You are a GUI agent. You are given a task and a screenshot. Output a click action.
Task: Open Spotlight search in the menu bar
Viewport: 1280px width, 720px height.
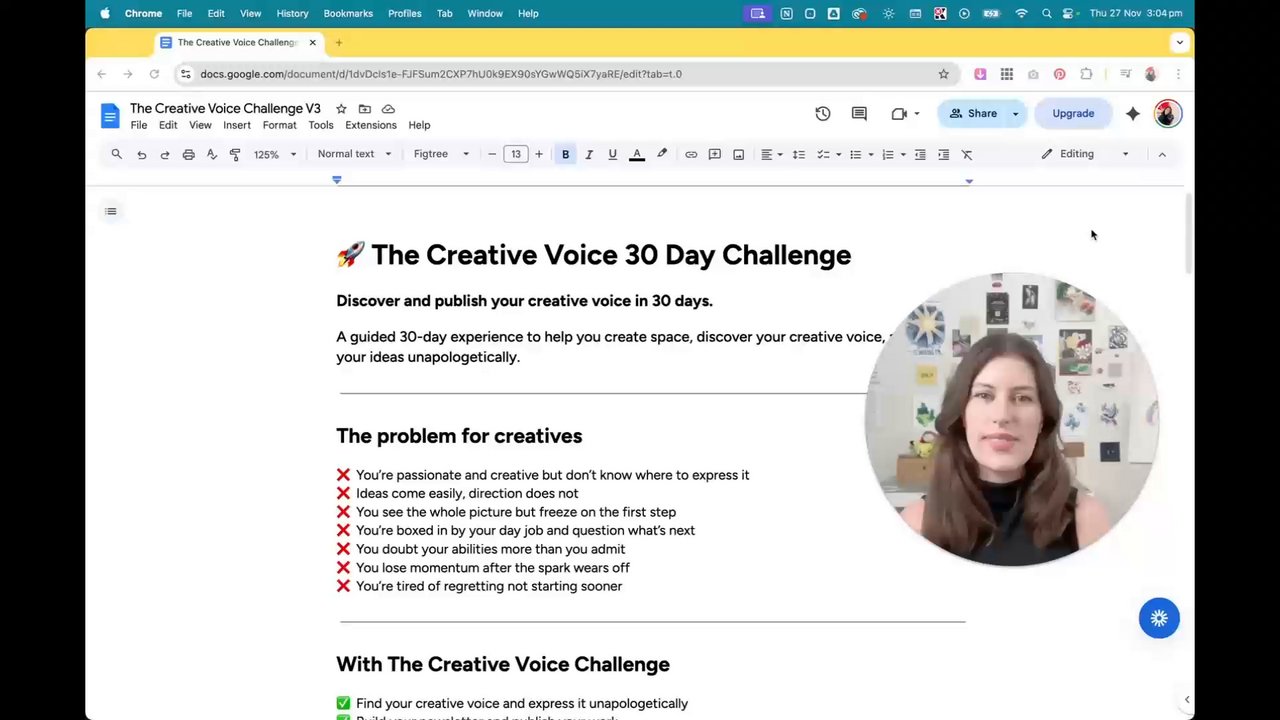[1046, 14]
